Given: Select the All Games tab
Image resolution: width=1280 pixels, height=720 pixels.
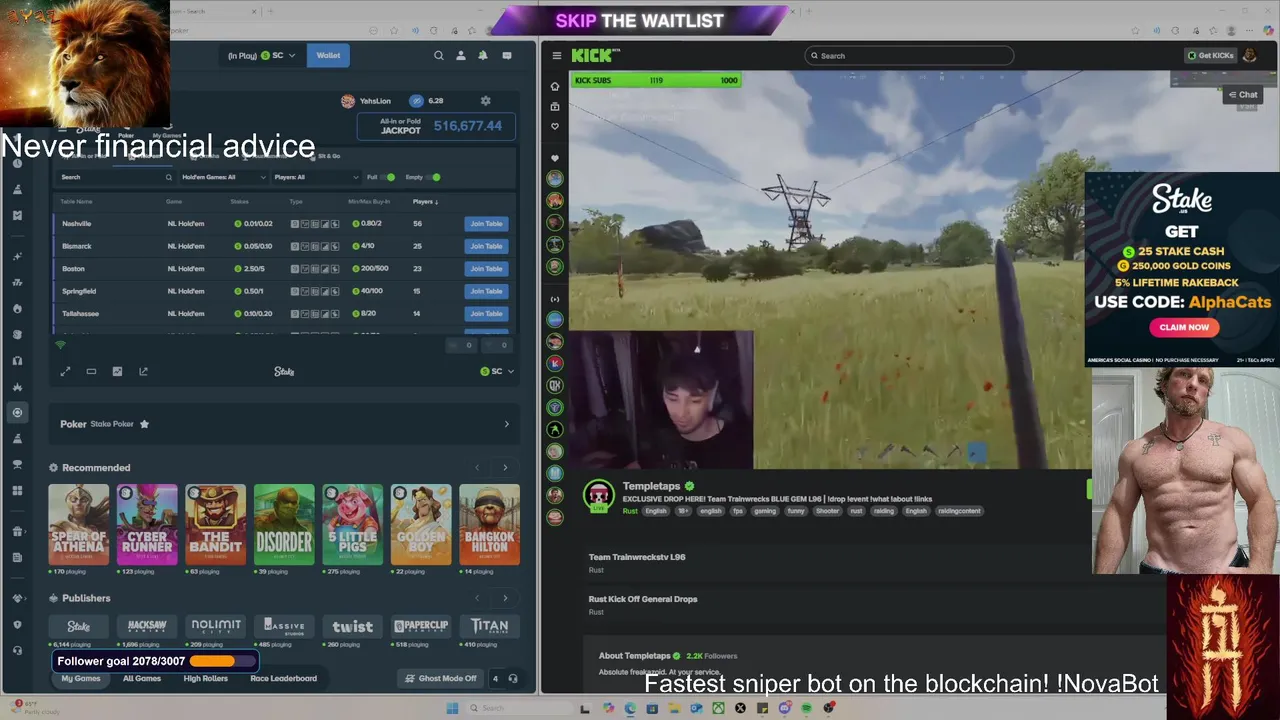Looking at the screenshot, I should coord(142,678).
